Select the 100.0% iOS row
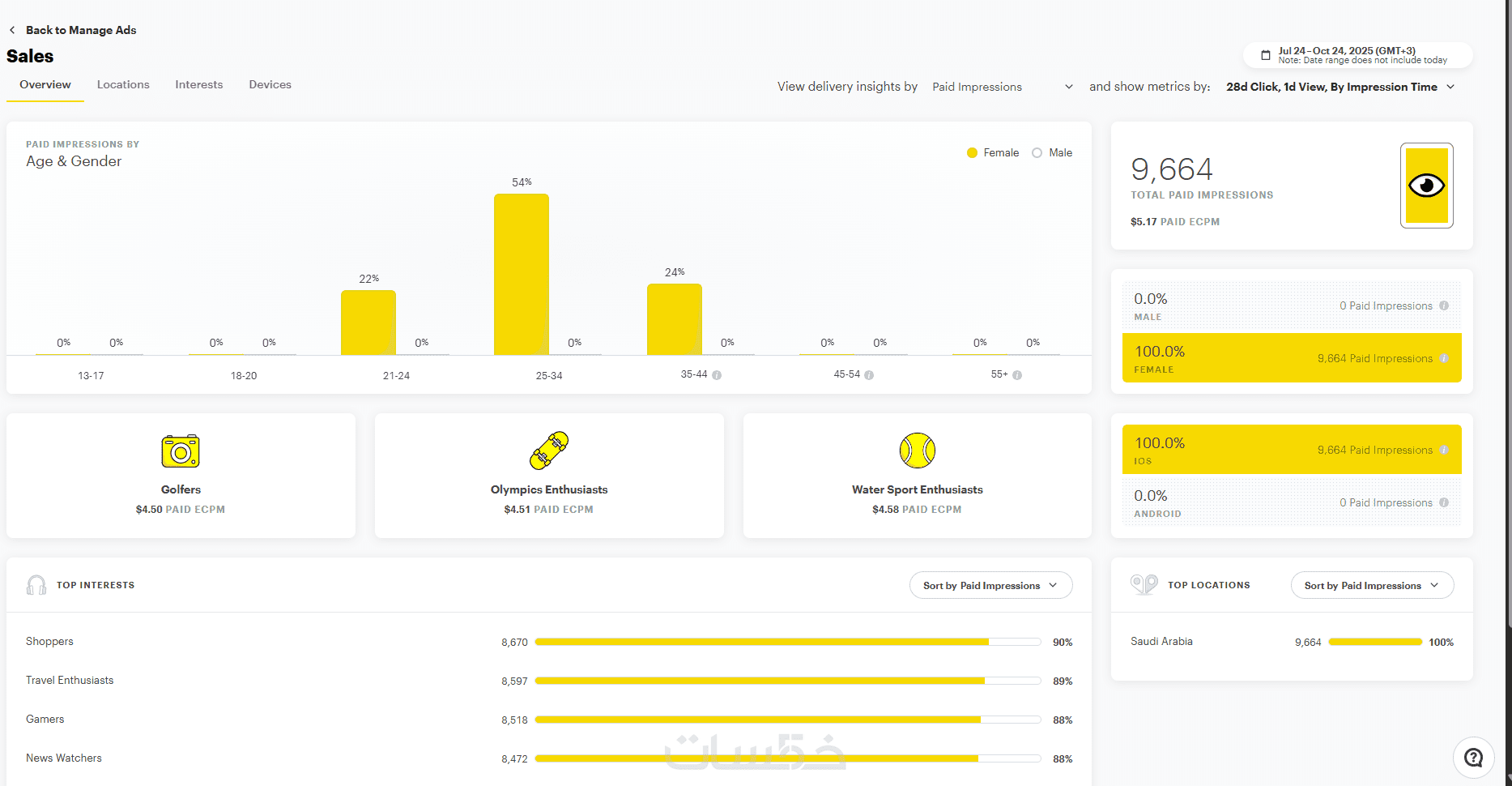 click(1292, 449)
